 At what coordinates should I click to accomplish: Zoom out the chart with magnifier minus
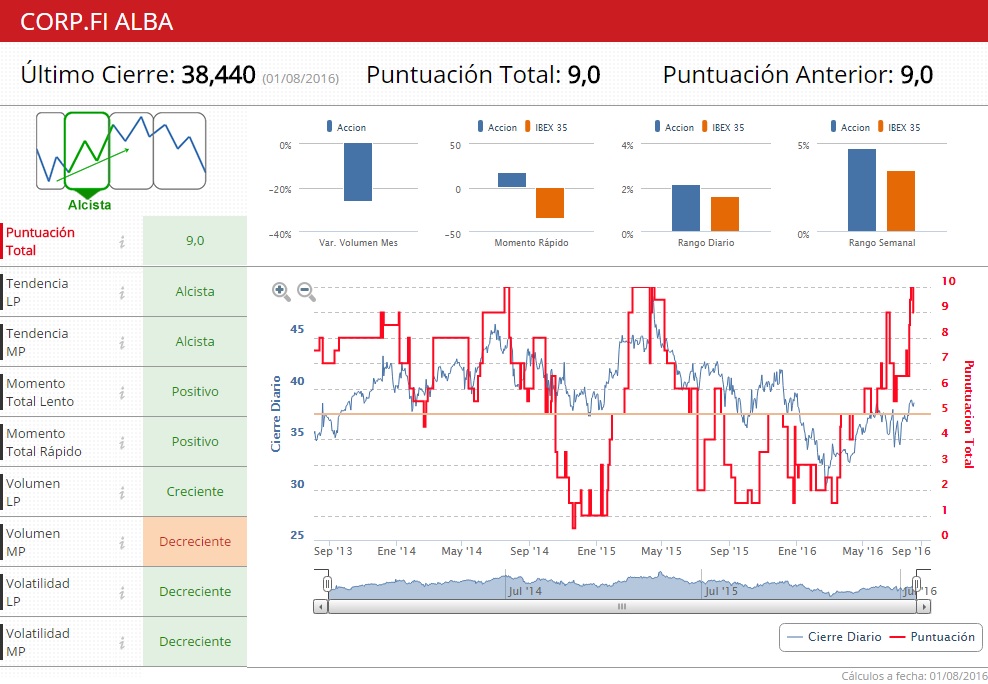[x=306, y=292]
